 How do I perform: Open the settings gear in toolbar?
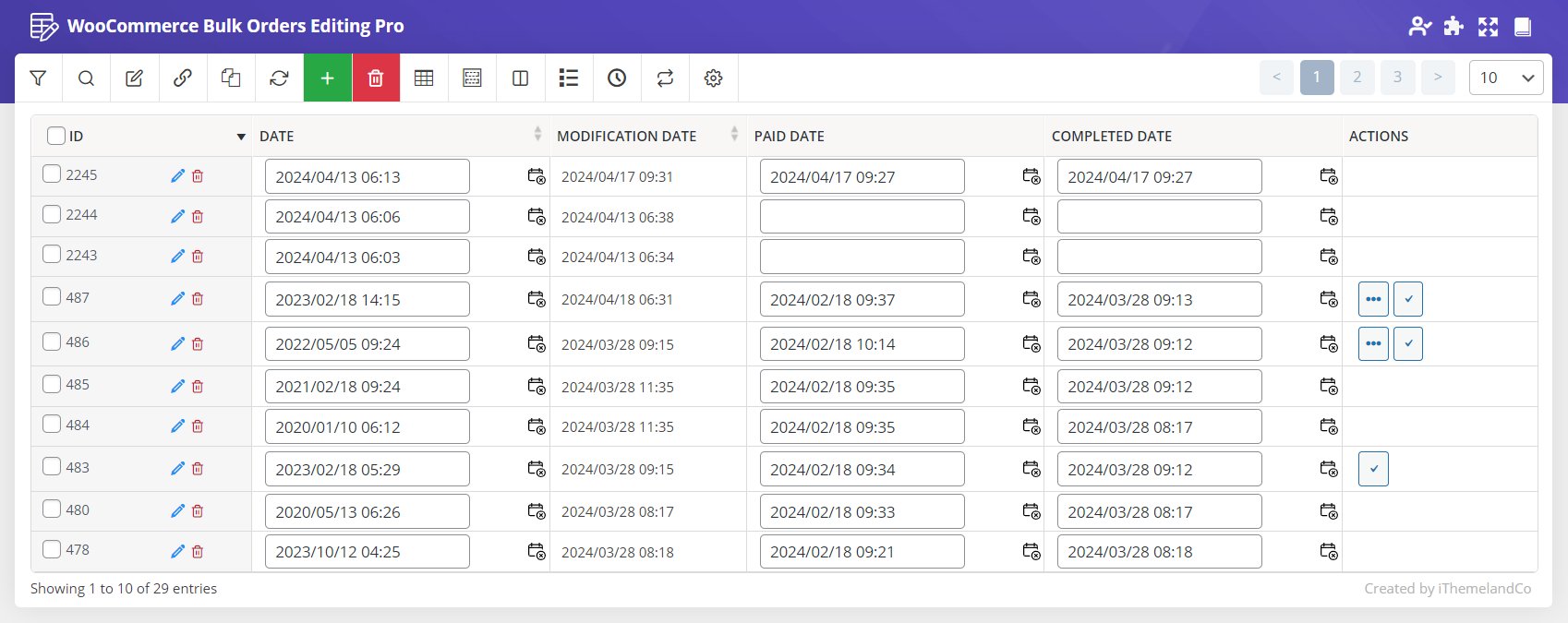coord(713,78)
